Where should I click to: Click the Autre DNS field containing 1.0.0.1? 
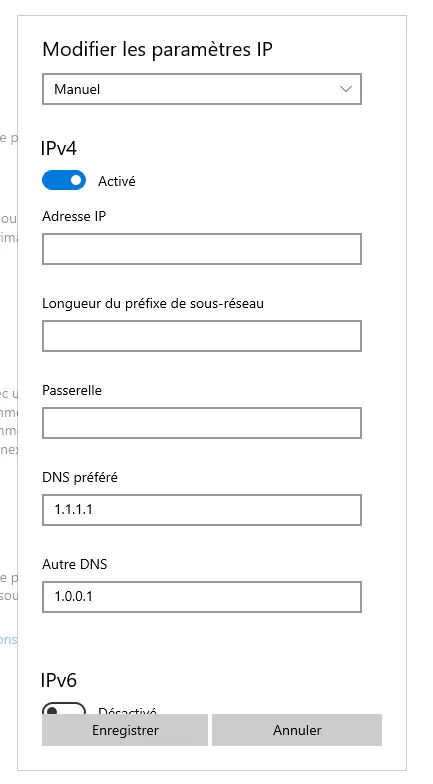pyautogui.click(x=202, y=597)
